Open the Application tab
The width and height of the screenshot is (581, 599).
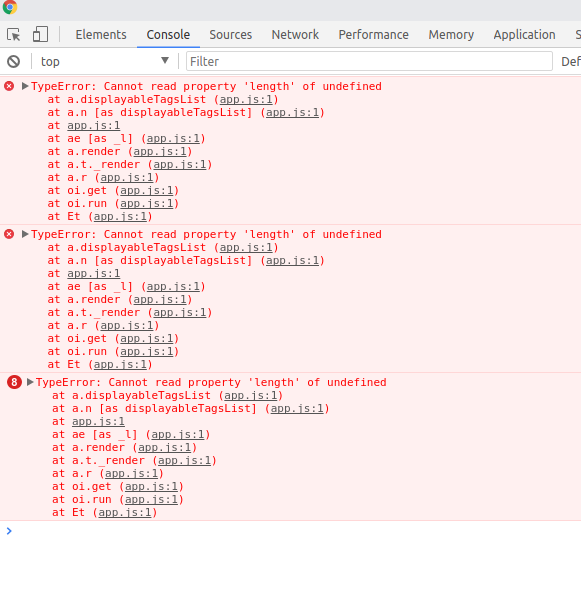524,35
